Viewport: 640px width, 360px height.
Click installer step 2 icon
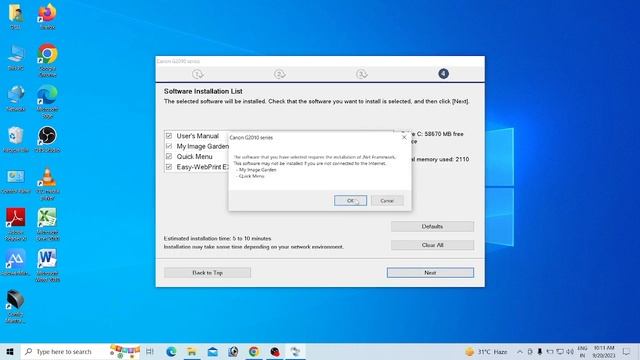pos(280,74)
